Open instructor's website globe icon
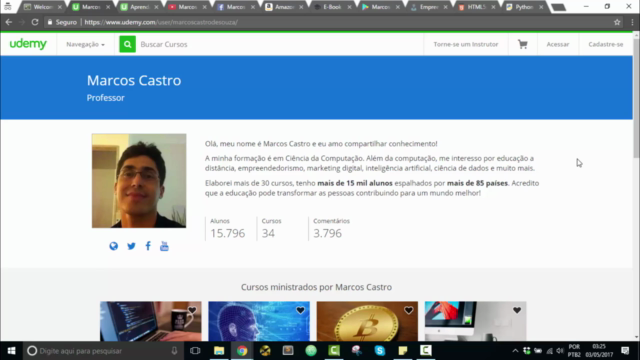 click(x=113, y=246)
